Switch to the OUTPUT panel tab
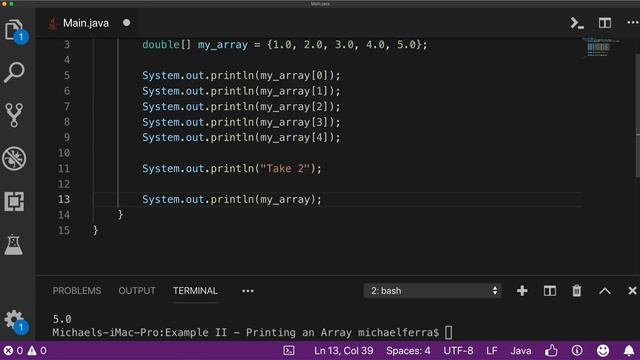 coord(137,291)
